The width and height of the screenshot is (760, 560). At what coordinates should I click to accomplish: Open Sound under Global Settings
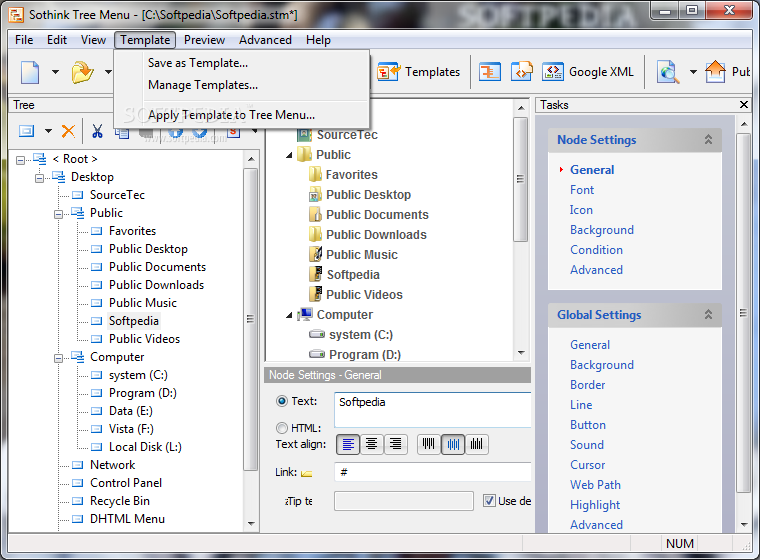point(586,445)
